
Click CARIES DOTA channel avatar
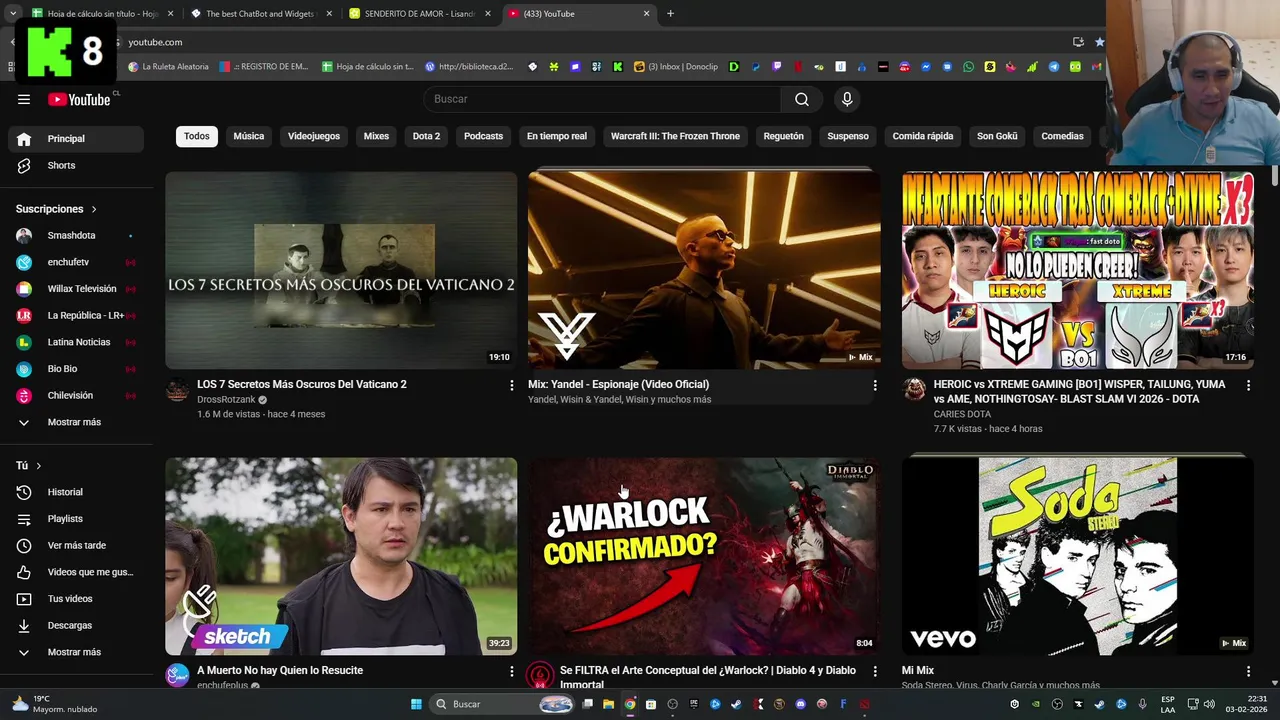pyautogui.click(x=914, y=390)
